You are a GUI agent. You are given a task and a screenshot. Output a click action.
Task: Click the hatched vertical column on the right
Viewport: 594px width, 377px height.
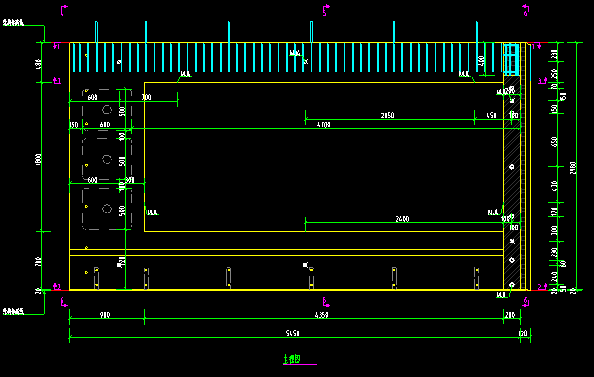coord(512,183)
